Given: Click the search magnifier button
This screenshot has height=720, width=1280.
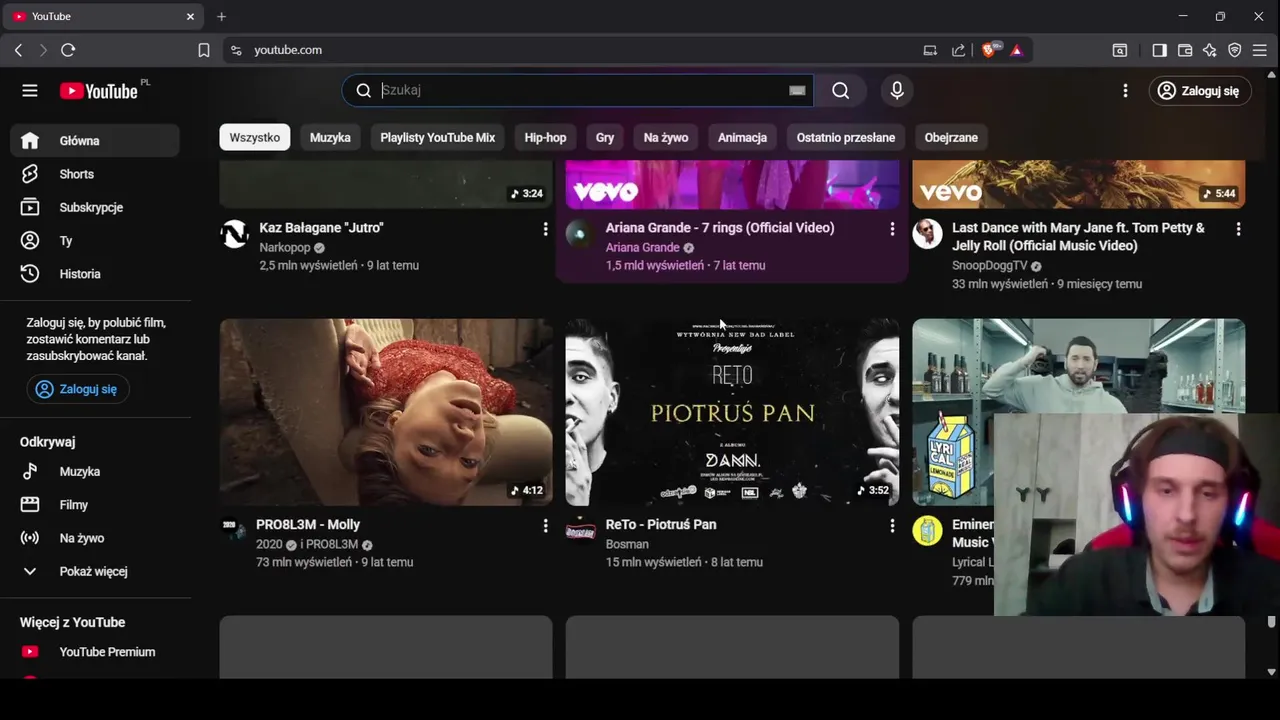Looking at the screenshot, I should [841, 91].
